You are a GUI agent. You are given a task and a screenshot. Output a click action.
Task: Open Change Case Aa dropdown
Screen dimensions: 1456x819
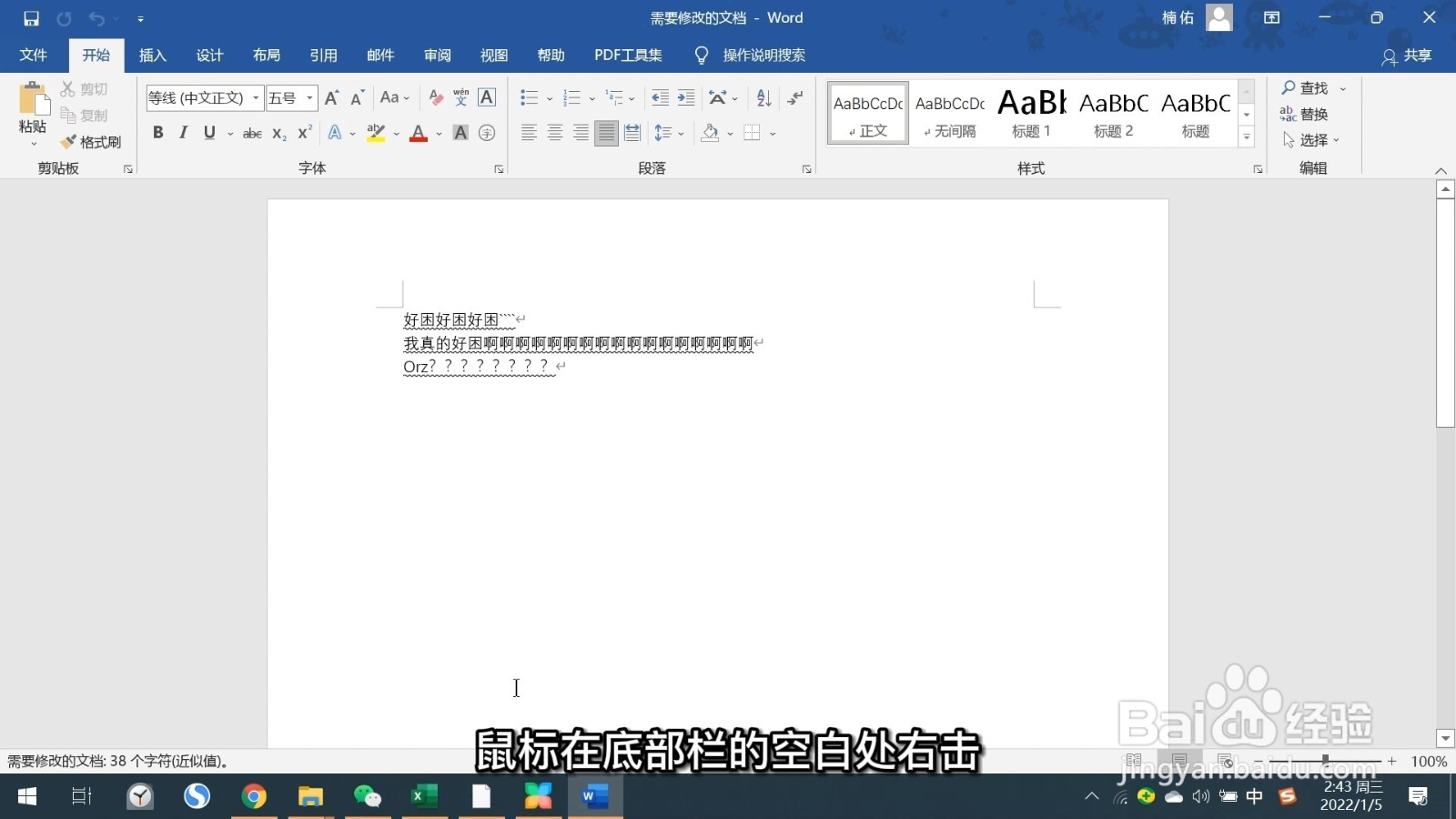(x=395, y=97)
